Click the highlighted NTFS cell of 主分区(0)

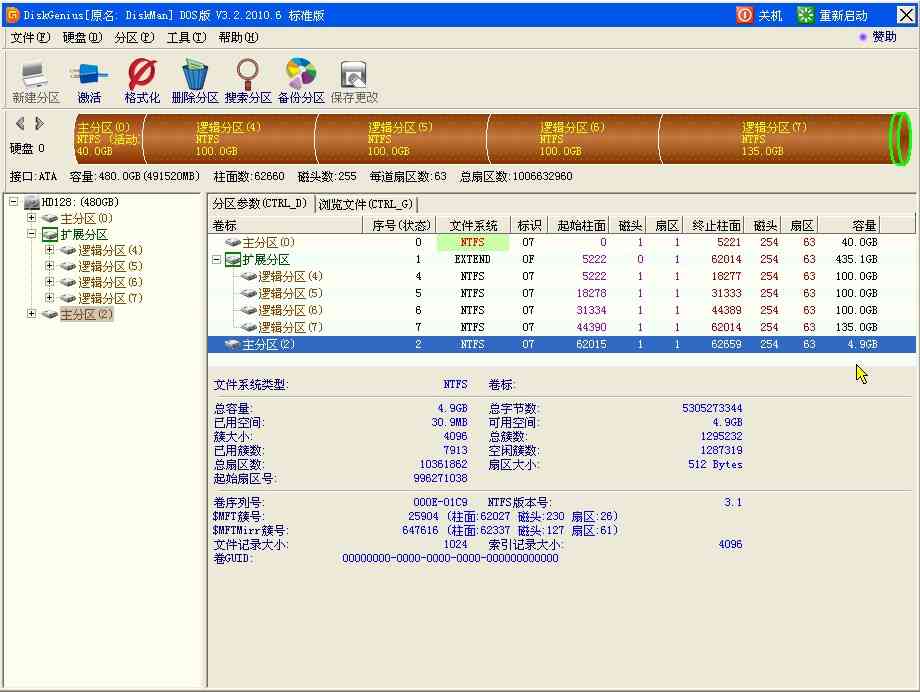472,242
